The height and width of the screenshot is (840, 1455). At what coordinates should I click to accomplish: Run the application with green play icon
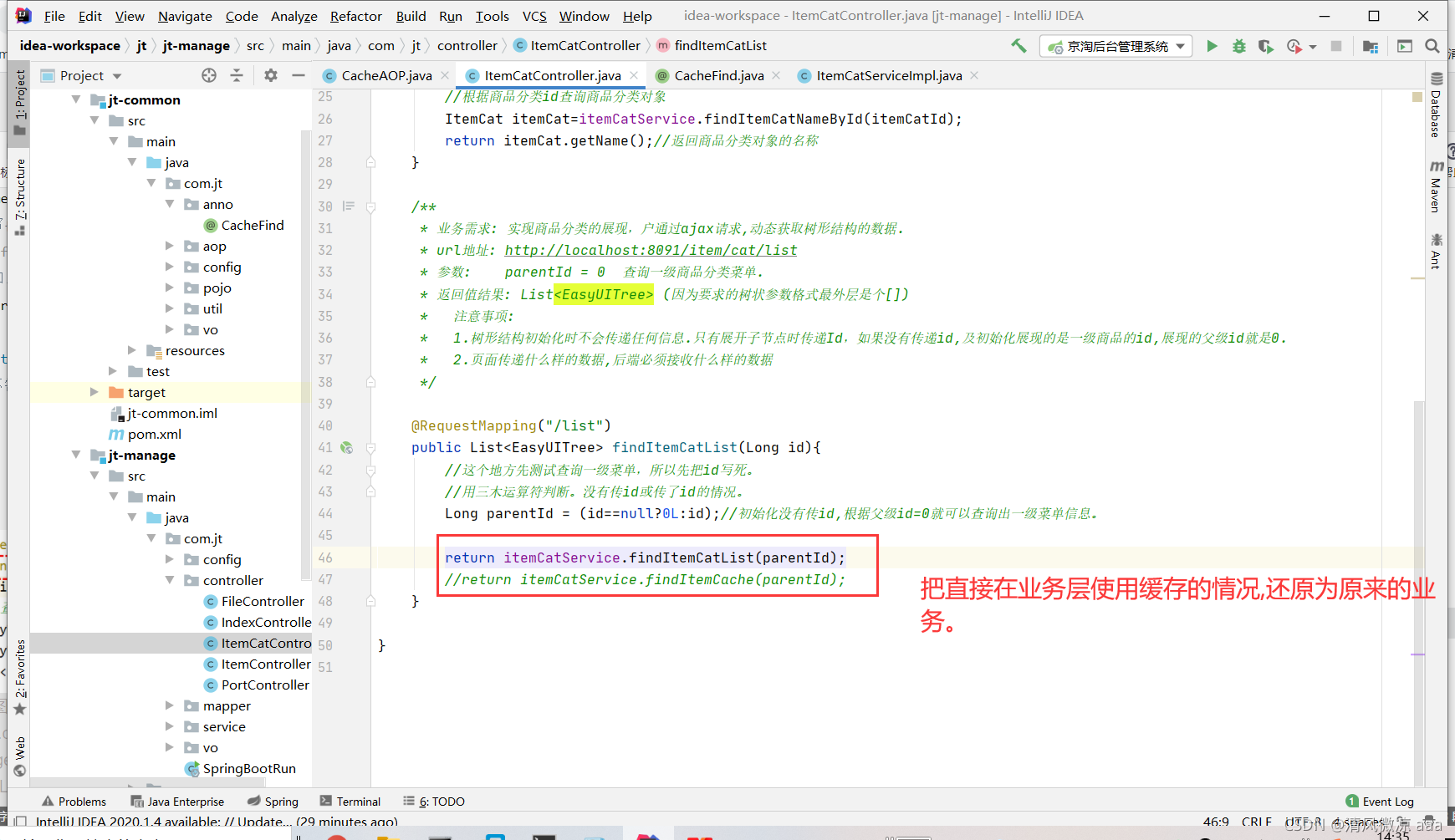[x=1212, y=46]
